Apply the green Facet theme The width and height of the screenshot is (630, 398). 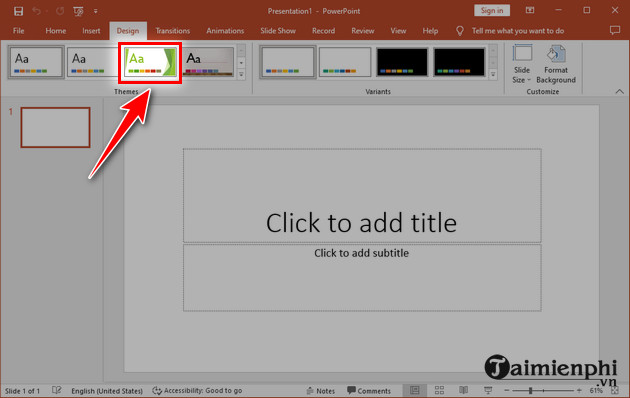click(150, 63)
